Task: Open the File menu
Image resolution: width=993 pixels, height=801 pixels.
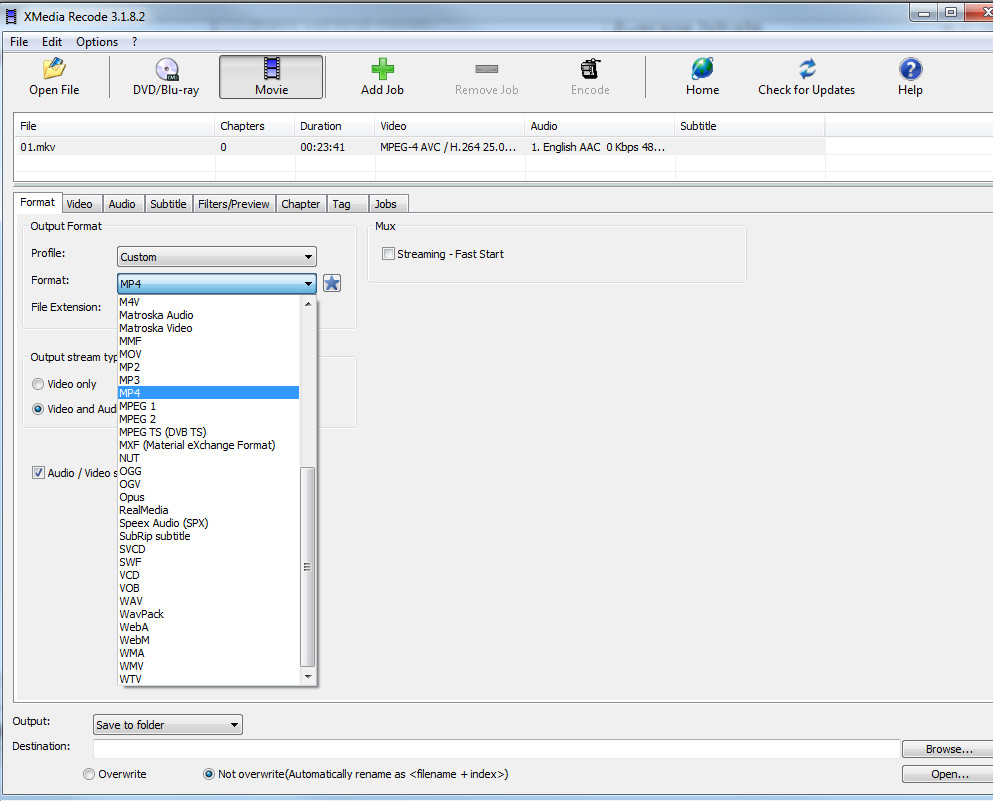Action: click(19, 42)
